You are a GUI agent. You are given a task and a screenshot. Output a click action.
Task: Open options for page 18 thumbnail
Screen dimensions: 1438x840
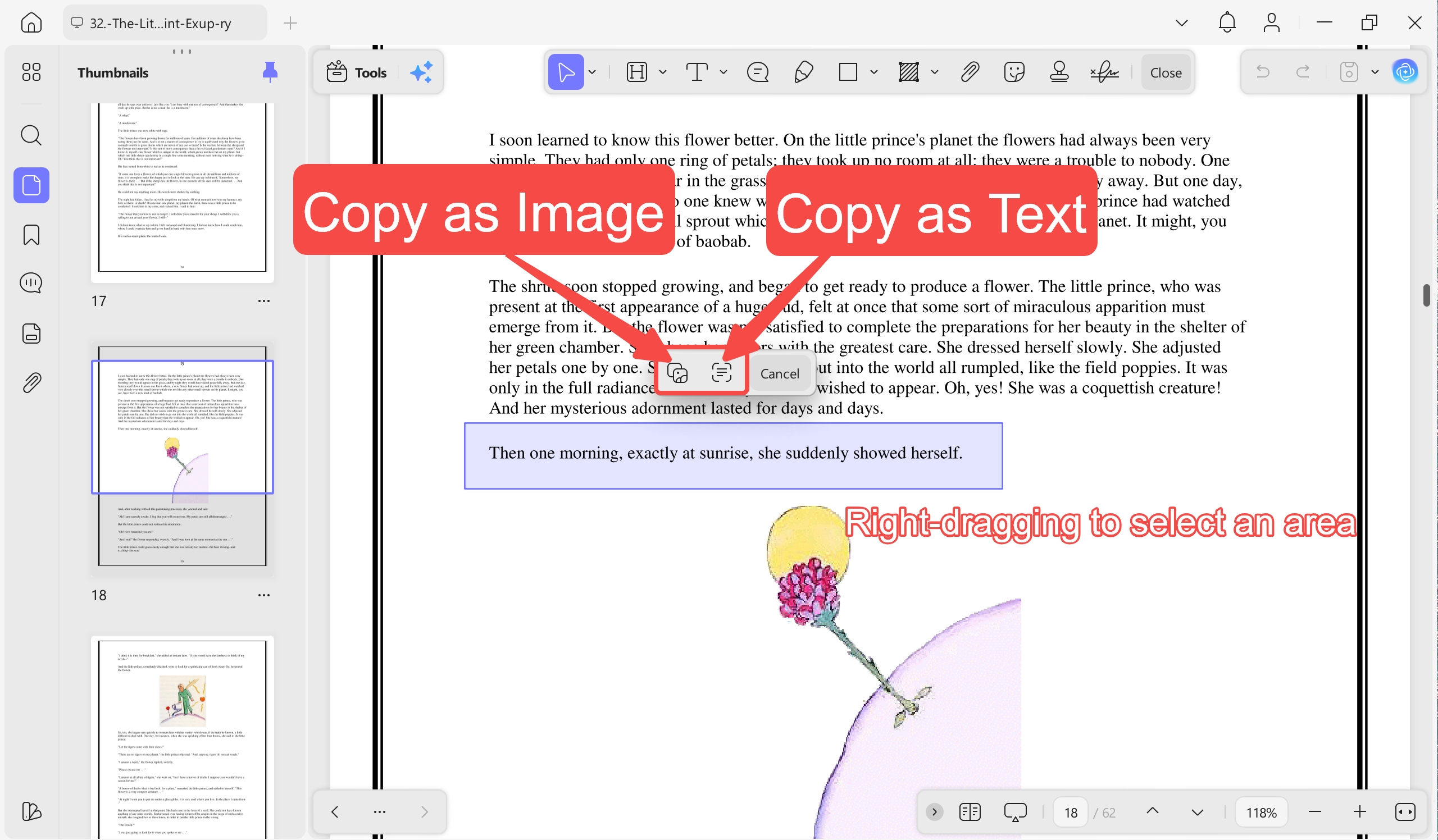pyautogui.click(x=263, y=595)
